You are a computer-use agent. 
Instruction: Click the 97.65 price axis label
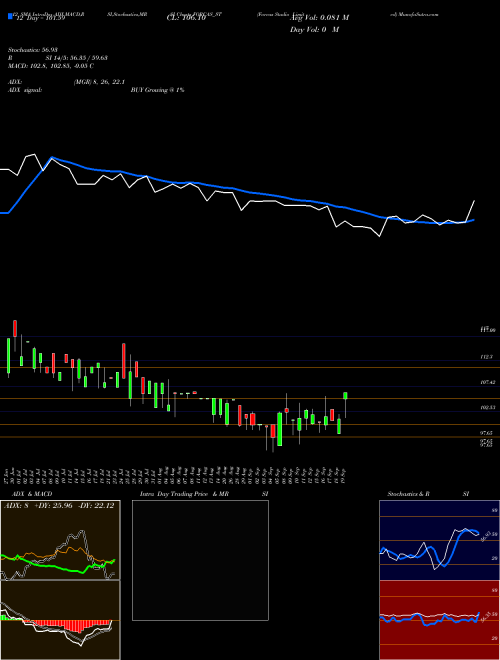point(486,433)
